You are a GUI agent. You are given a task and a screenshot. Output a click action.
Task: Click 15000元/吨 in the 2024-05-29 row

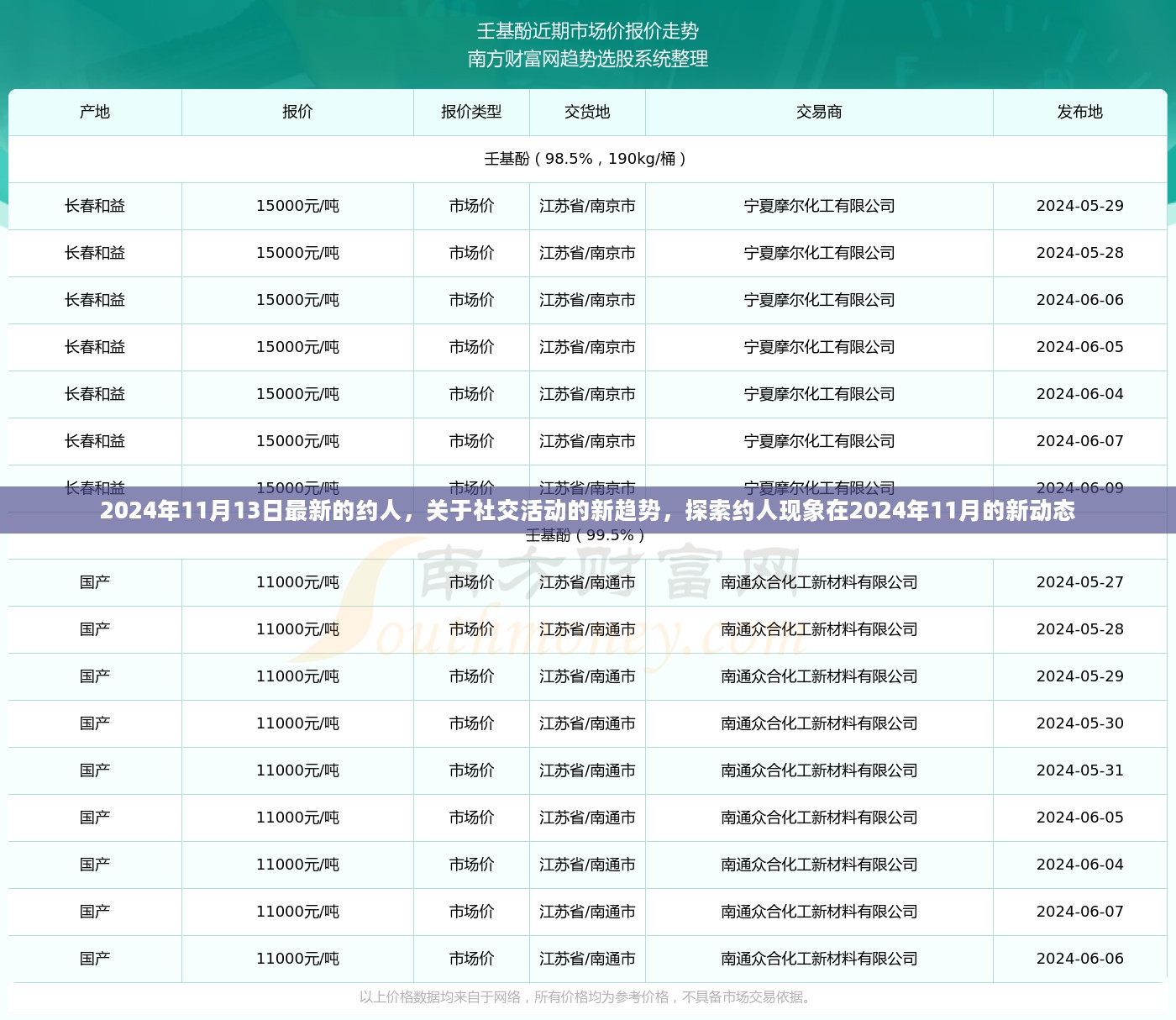click(297, 206)
